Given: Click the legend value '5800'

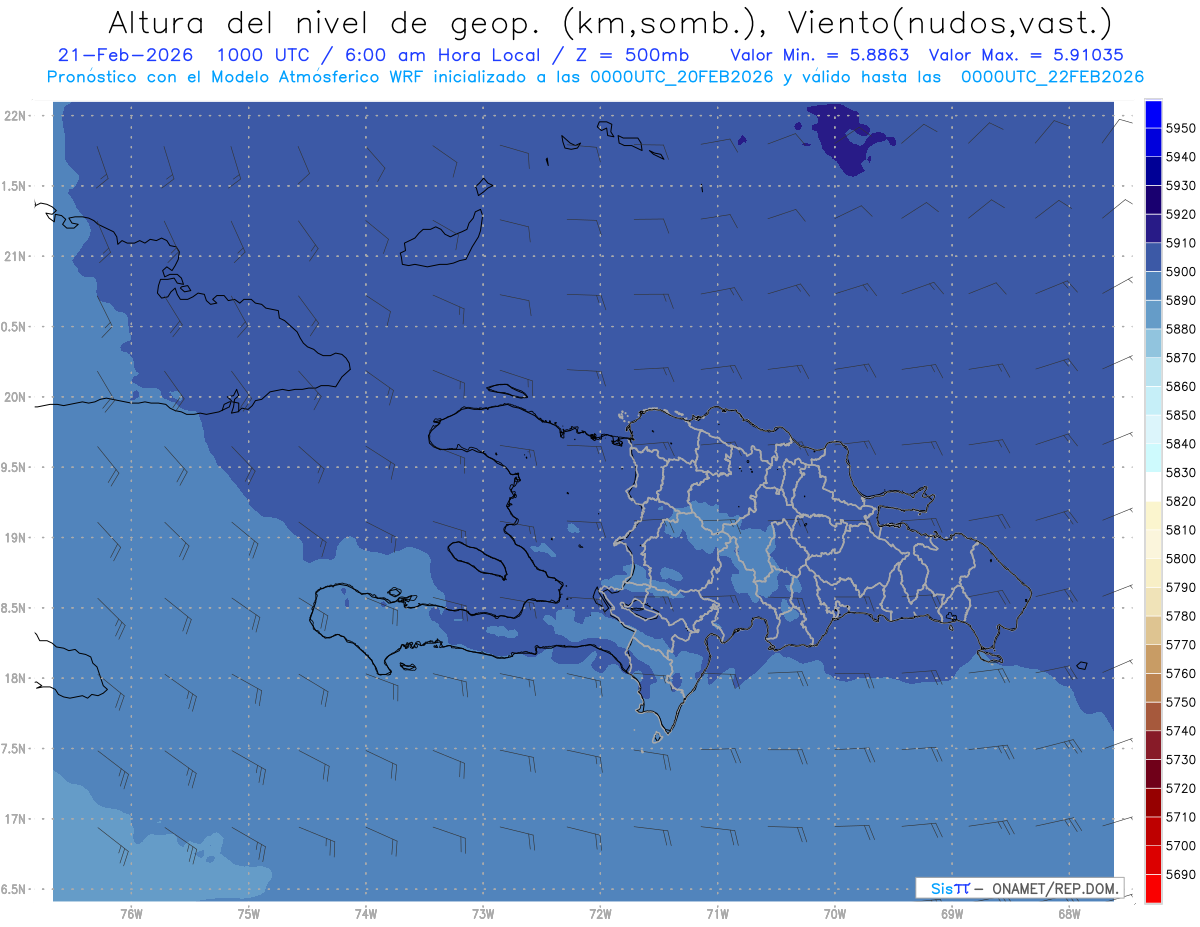Looking at the screenshot, I should pyautogui.click(x=1181, y=559).
